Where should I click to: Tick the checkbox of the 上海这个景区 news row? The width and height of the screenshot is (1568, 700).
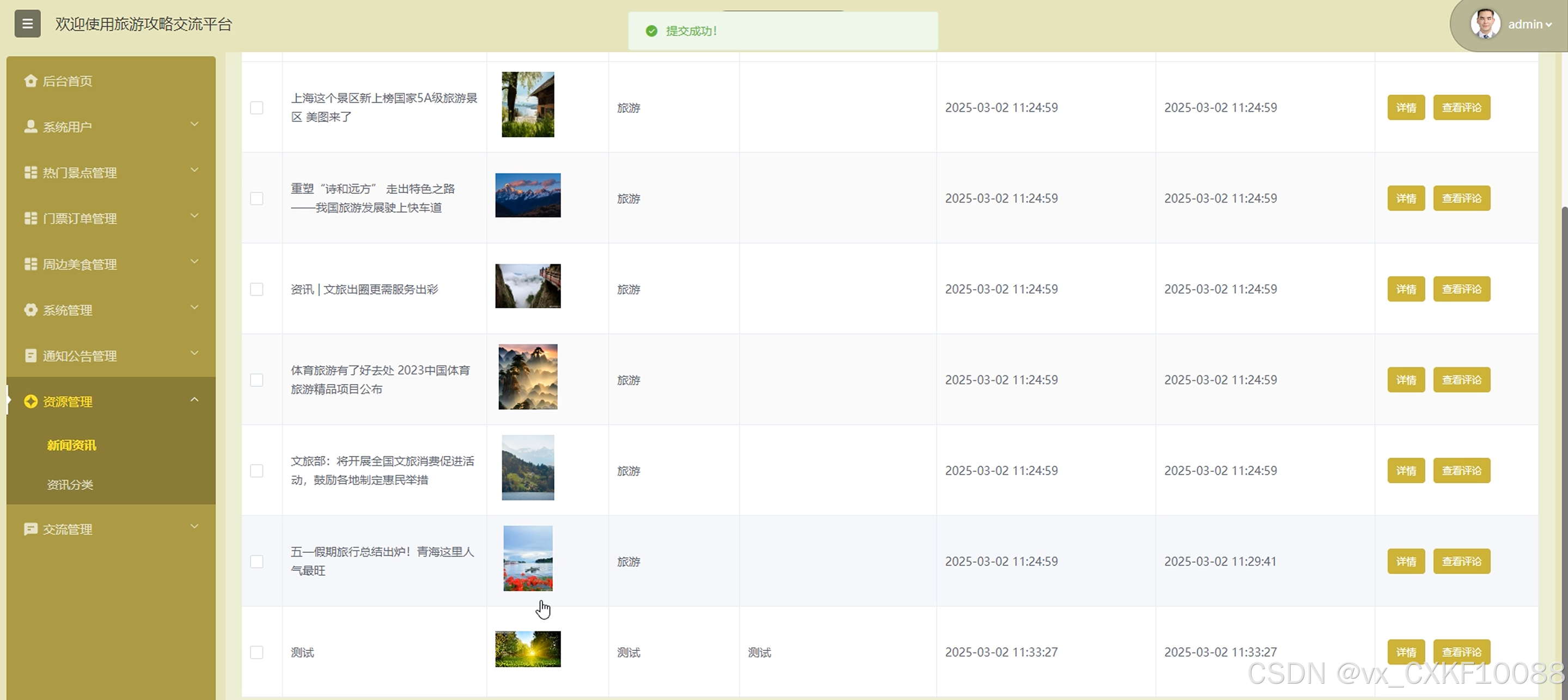[x=257, y=108]
